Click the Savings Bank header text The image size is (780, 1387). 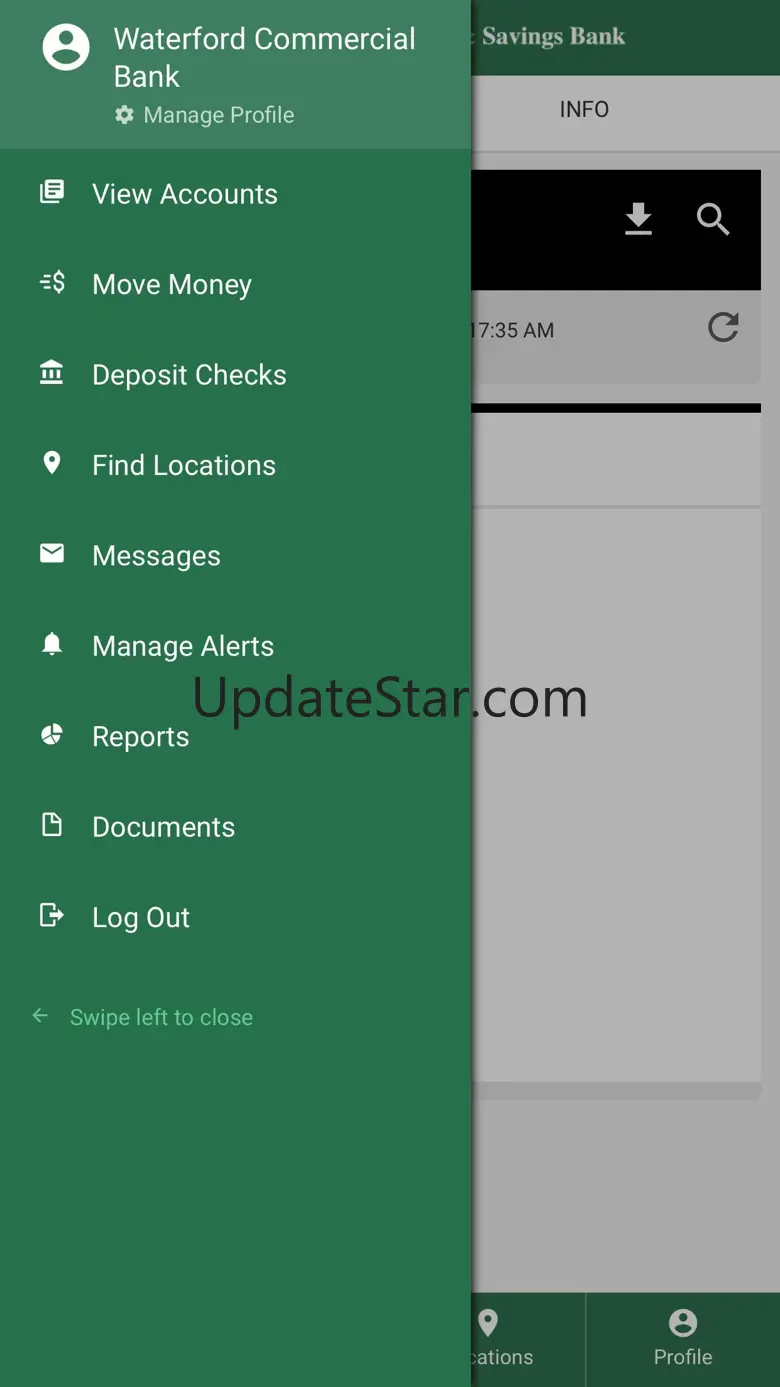pos(553,36)
